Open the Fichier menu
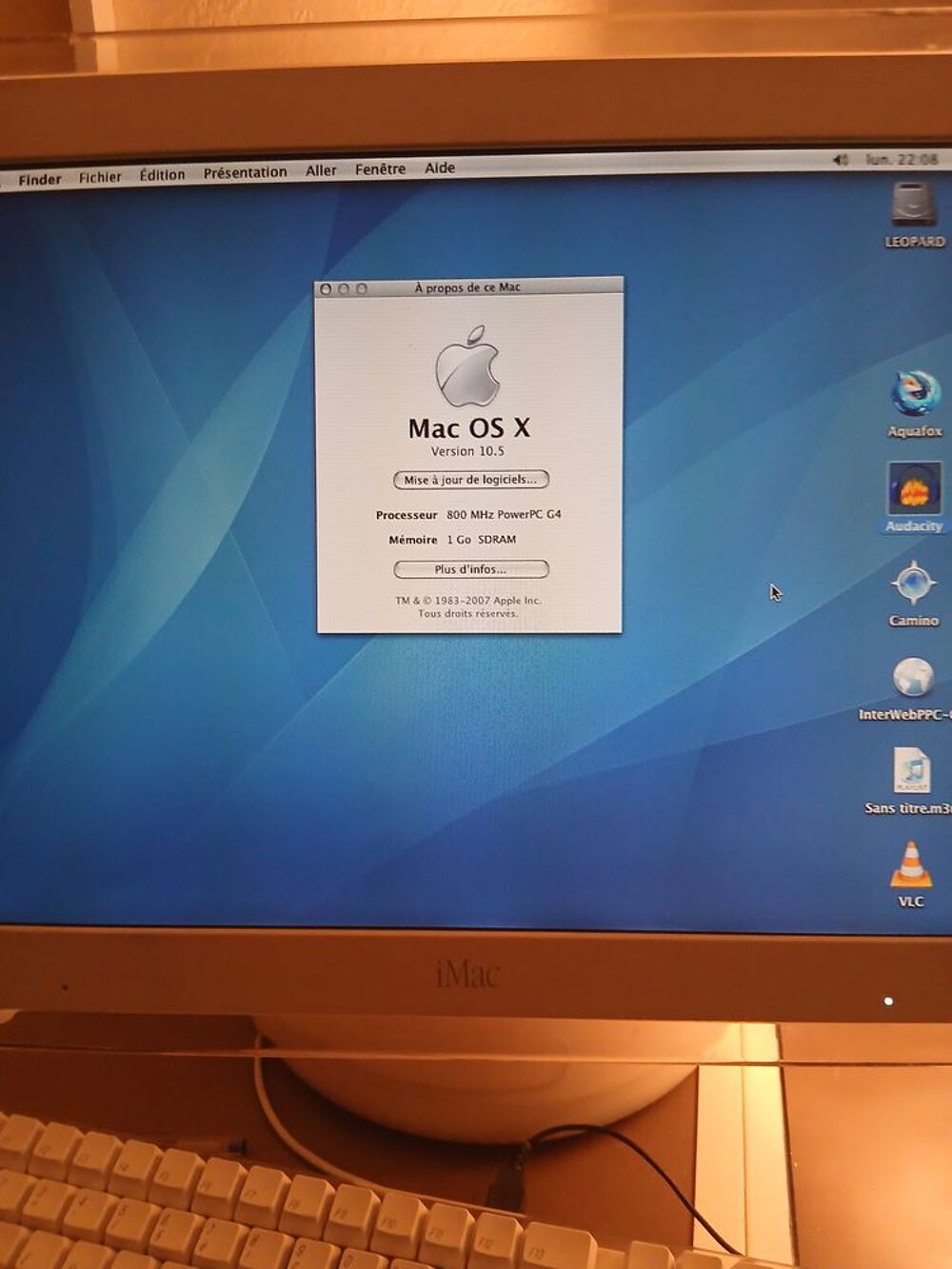 [x=100, y=177]
